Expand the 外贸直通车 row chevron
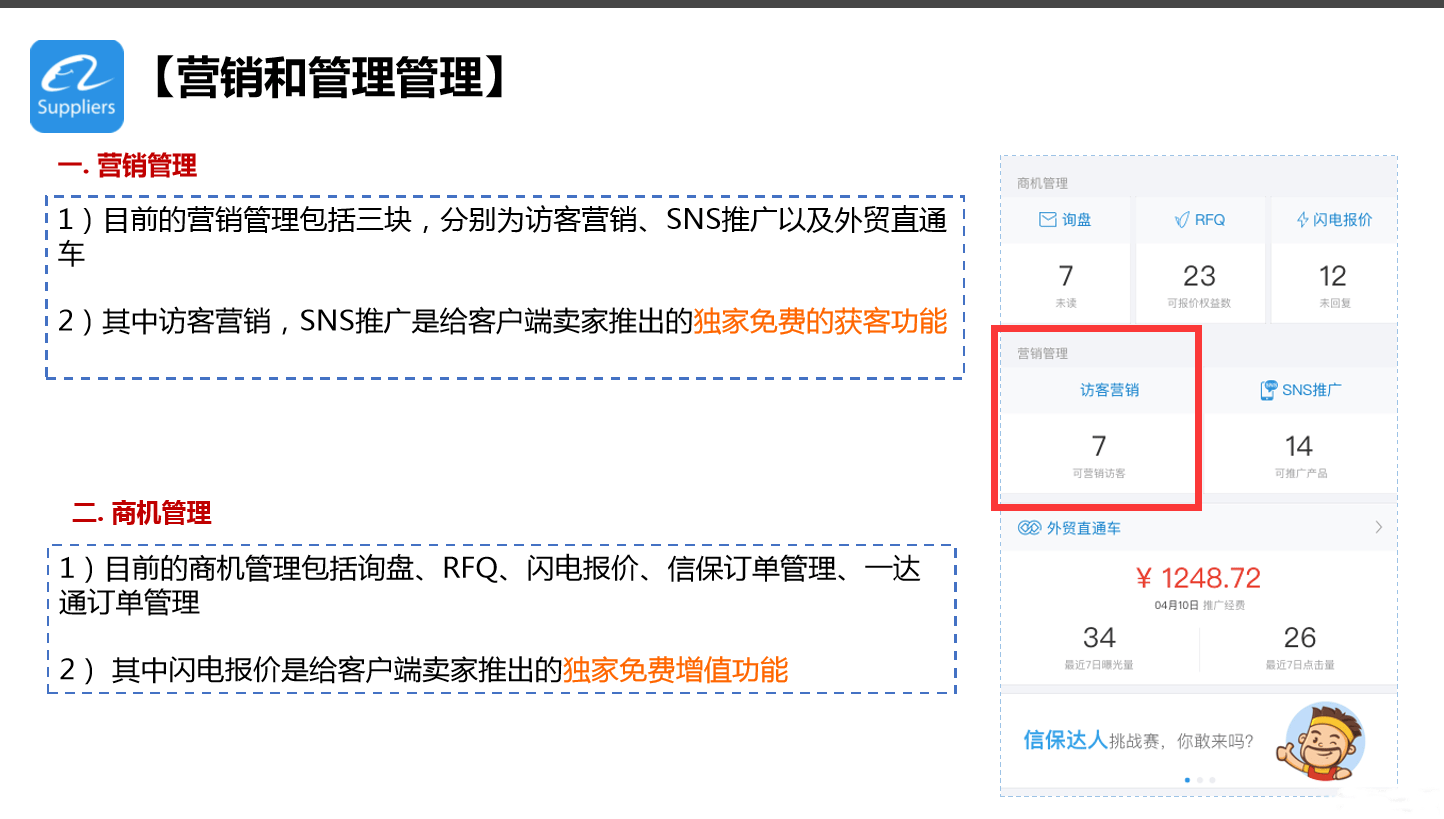This screenshot has width=1444, height=819. click(1378, 527)
